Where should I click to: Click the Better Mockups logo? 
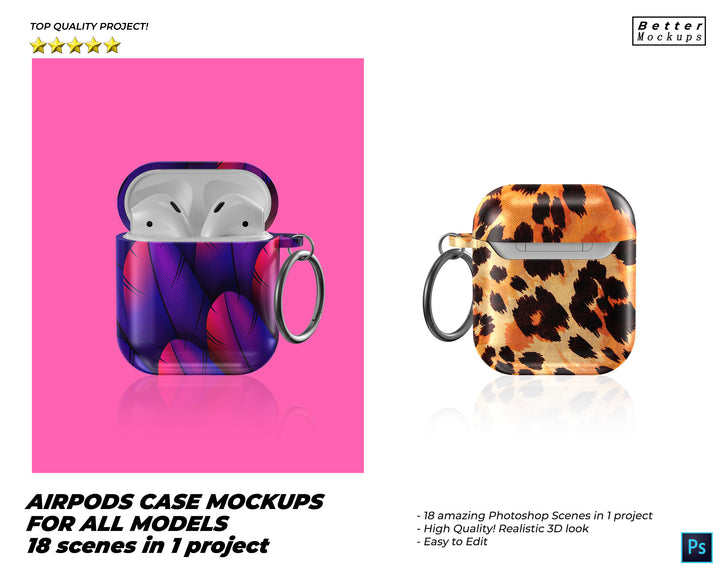[x=669, y=31]
